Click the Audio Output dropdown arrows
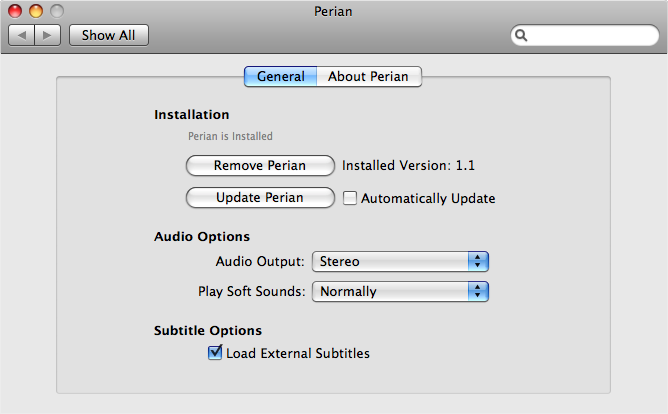This screenshot has height=414, width=668. coord(478,261)
